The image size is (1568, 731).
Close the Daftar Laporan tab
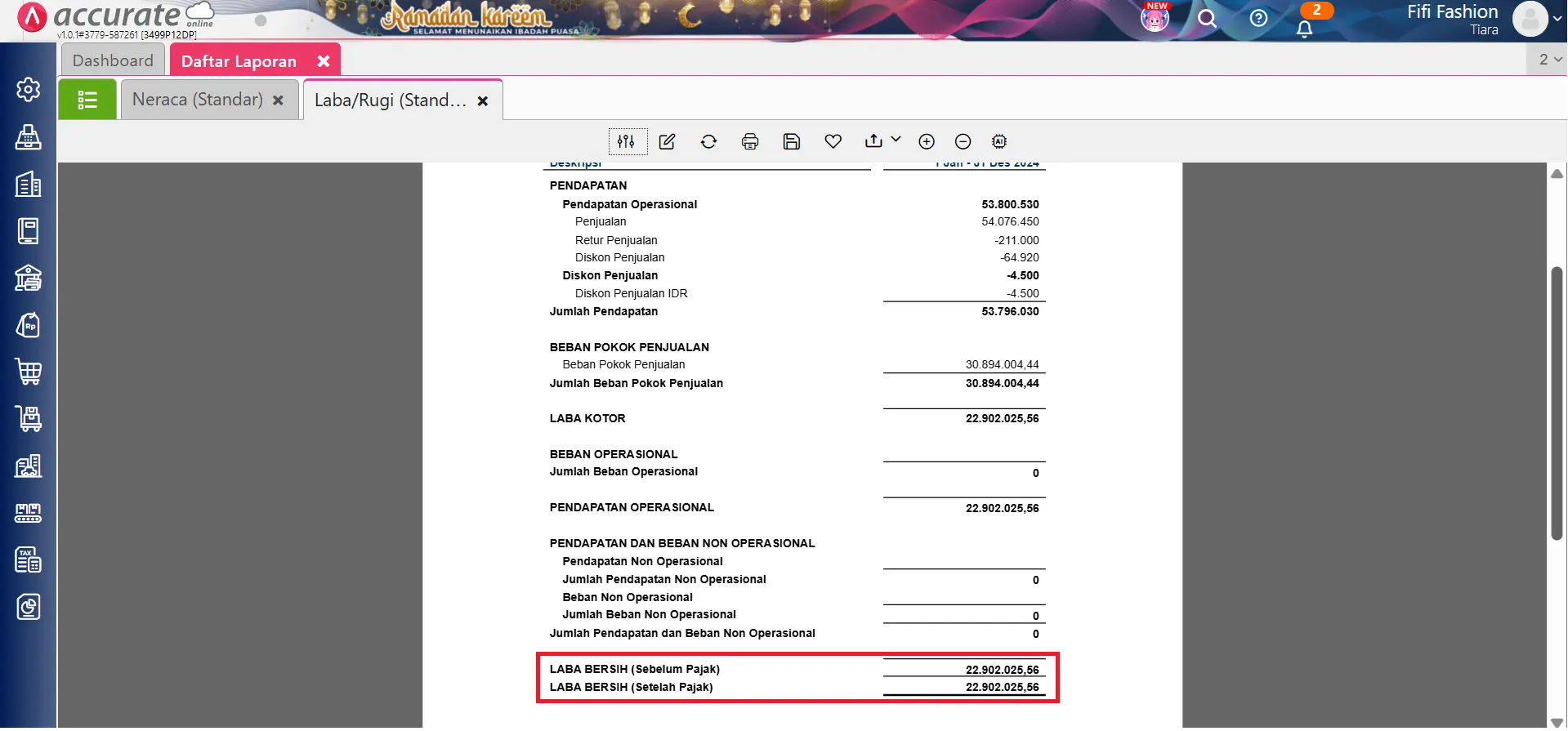324,61
